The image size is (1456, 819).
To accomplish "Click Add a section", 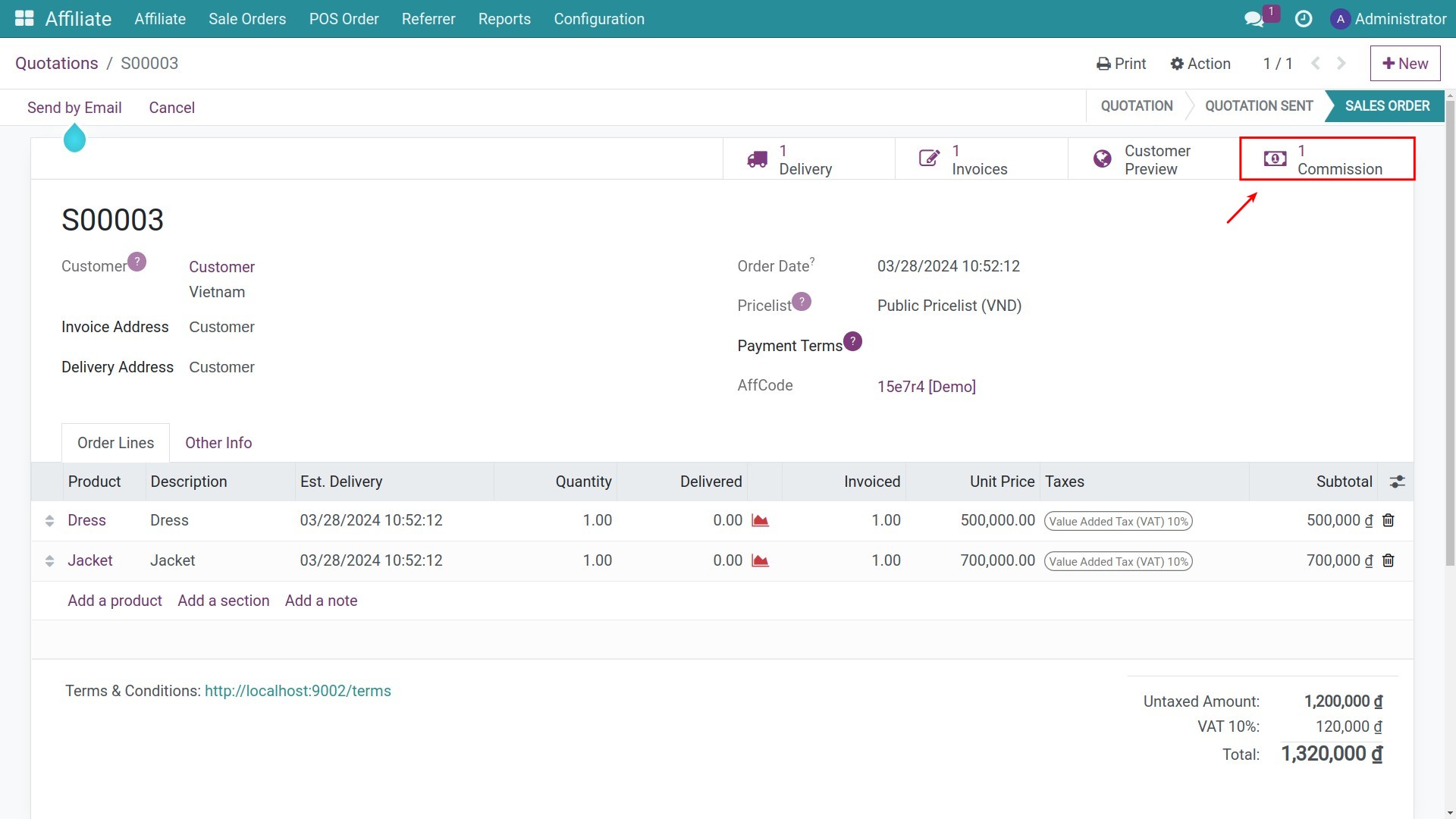I will point(223,601).
